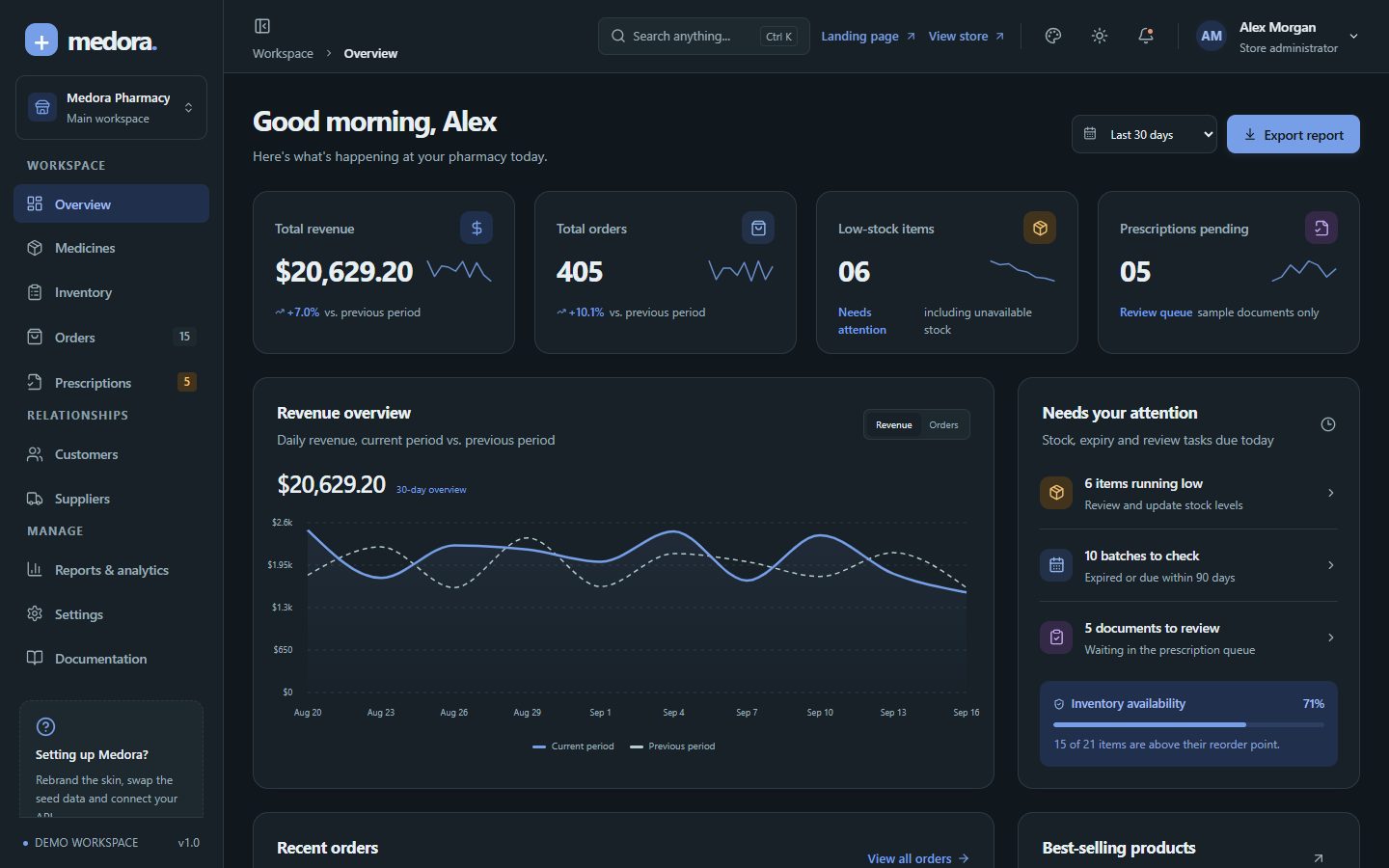Expand the 6 items running low row
1389x868 pixels.
click(x=1188, y=493)
